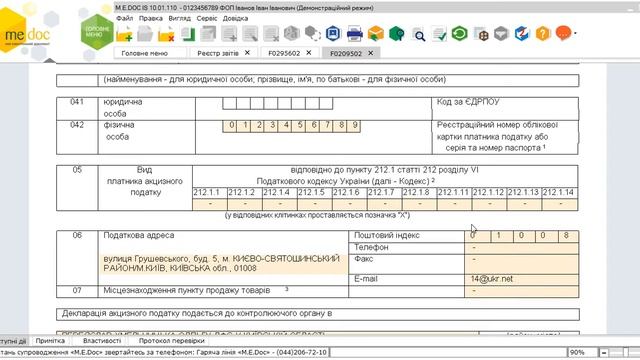
Task: Click the magnifier document preview icon
Action: (418, 35)
